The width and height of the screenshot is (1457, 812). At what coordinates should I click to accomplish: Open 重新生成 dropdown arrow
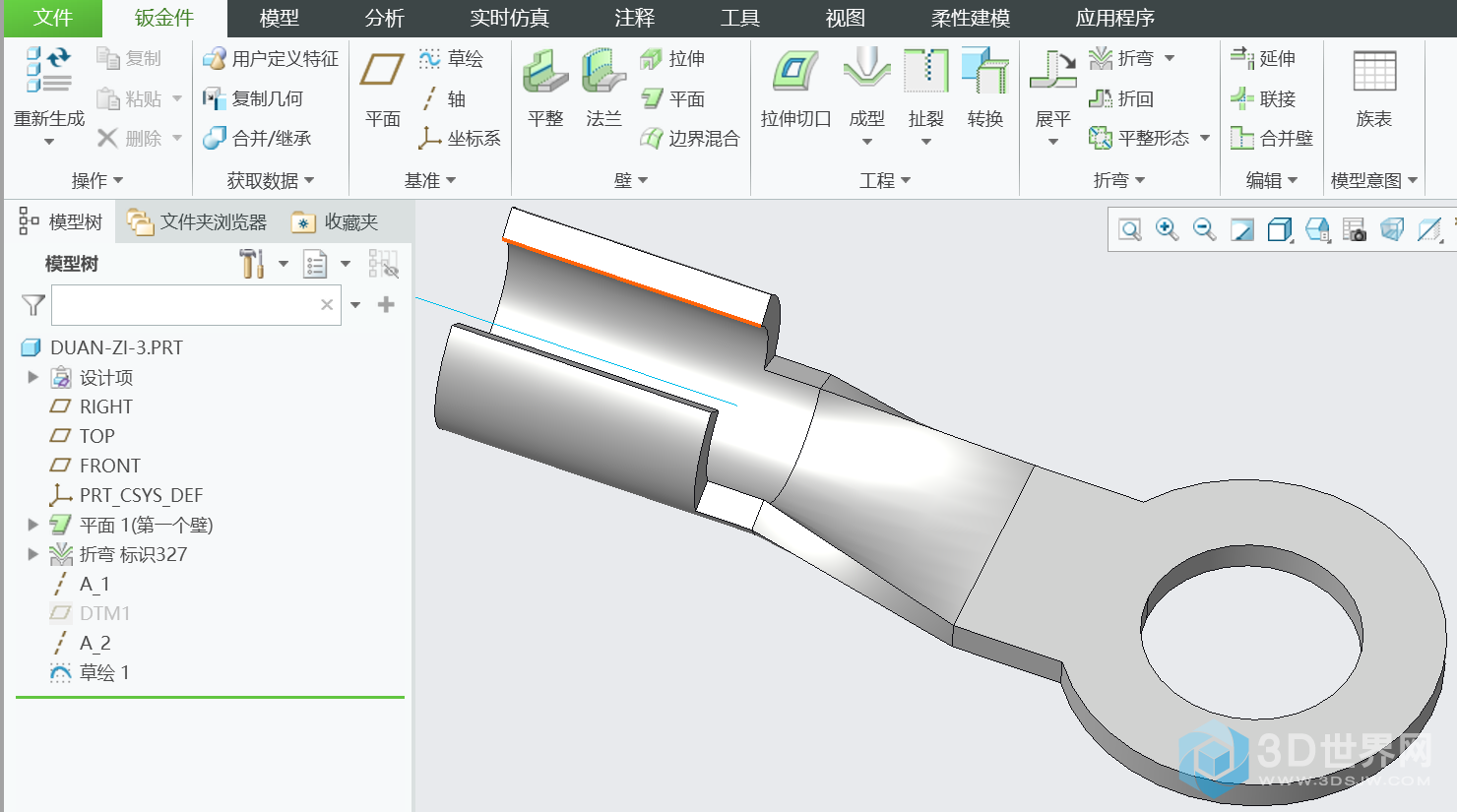pos(49,142)
